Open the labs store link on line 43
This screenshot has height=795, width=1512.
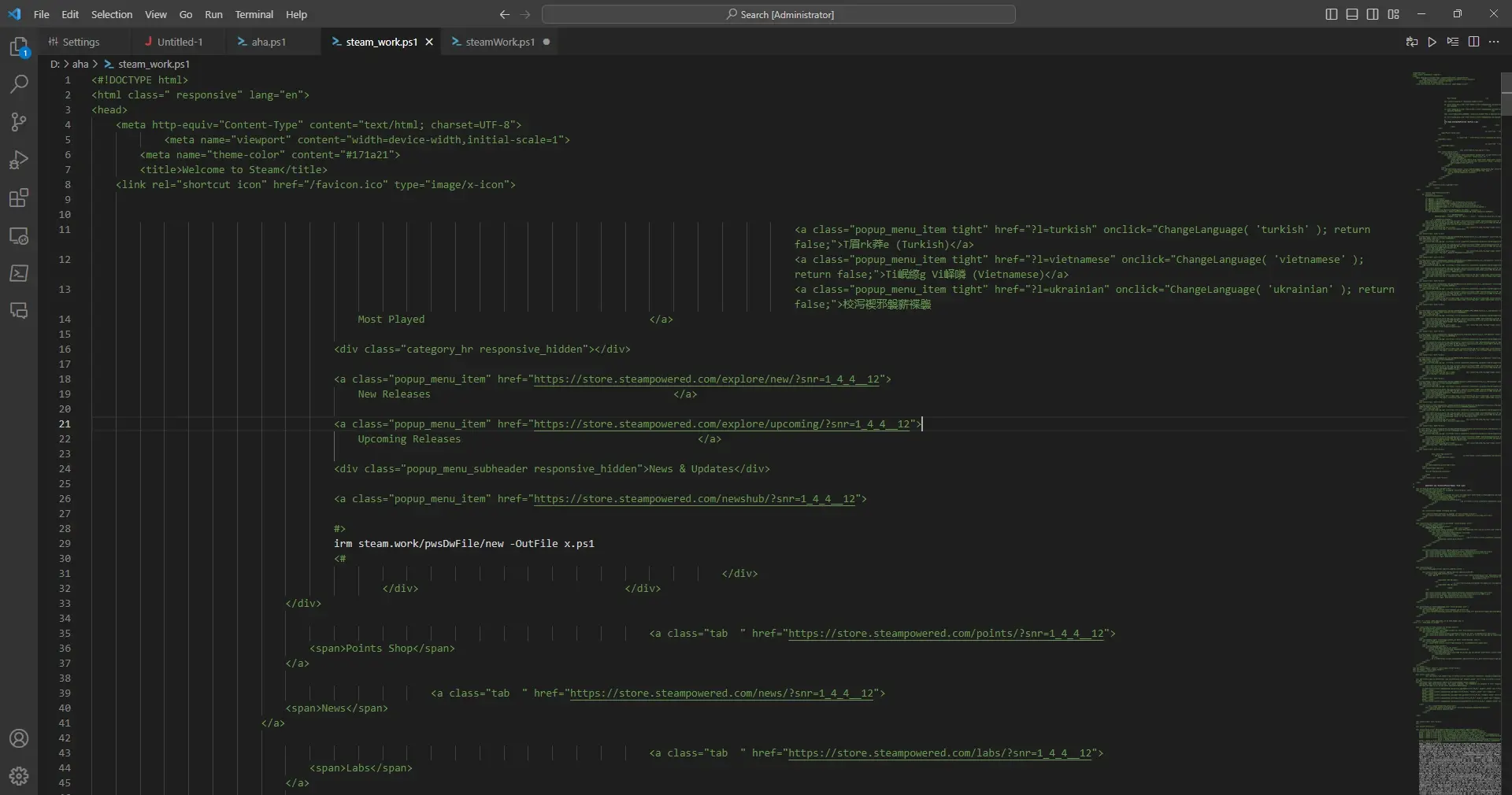939,752
